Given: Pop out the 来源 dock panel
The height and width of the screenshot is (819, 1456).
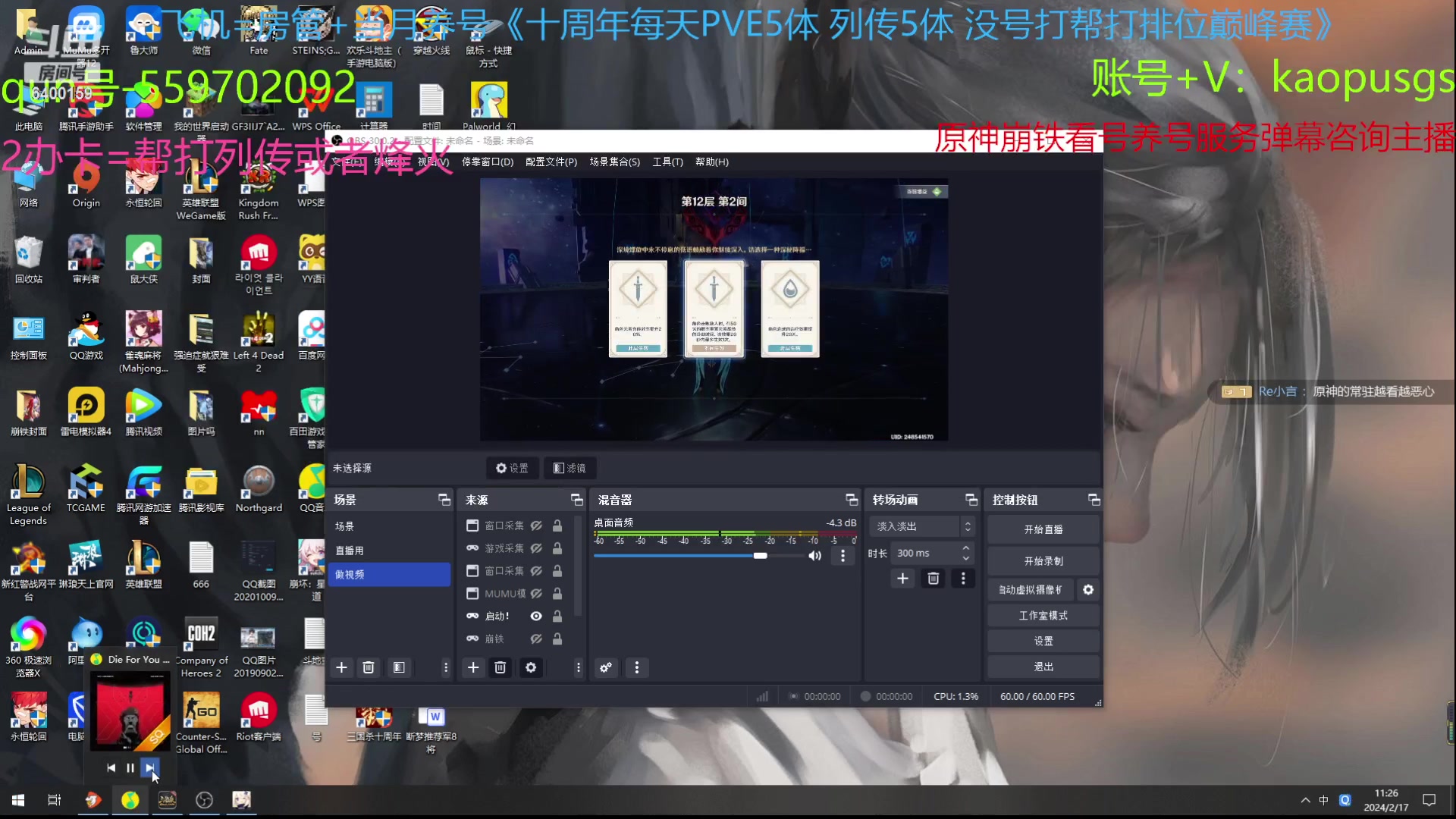Looking at the screenshot, I should pyautogui.click(x=577, y=500).
